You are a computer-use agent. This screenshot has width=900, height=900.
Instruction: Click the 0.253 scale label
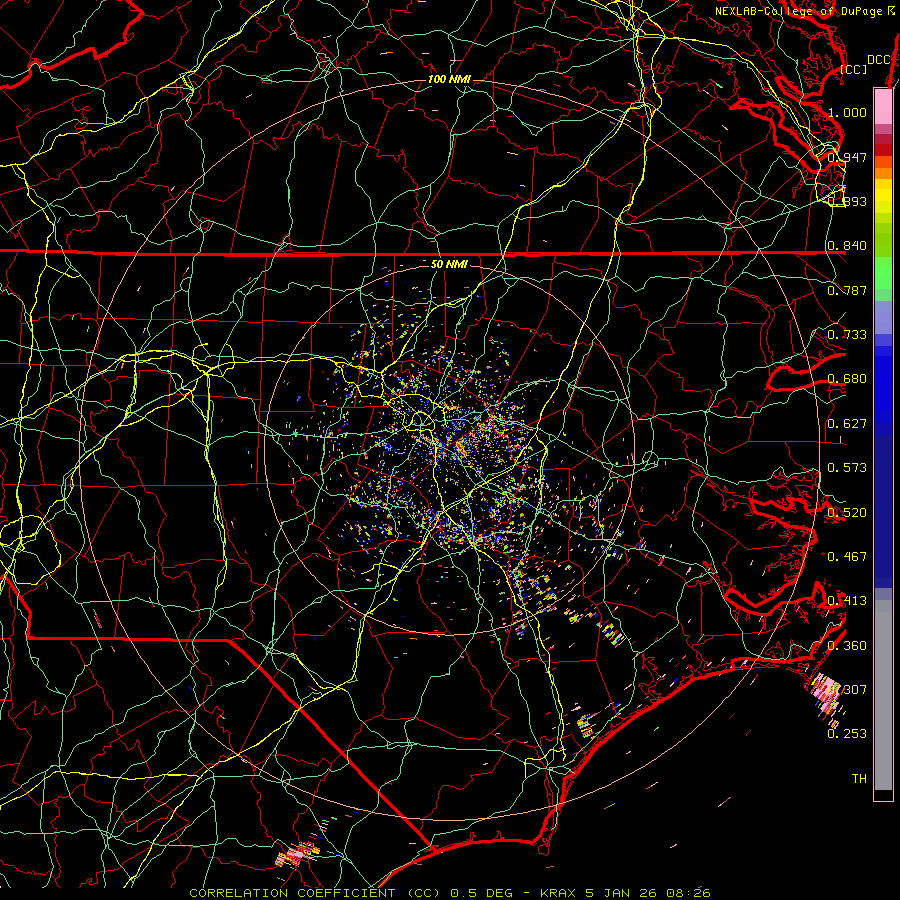[x=847, y=734]
